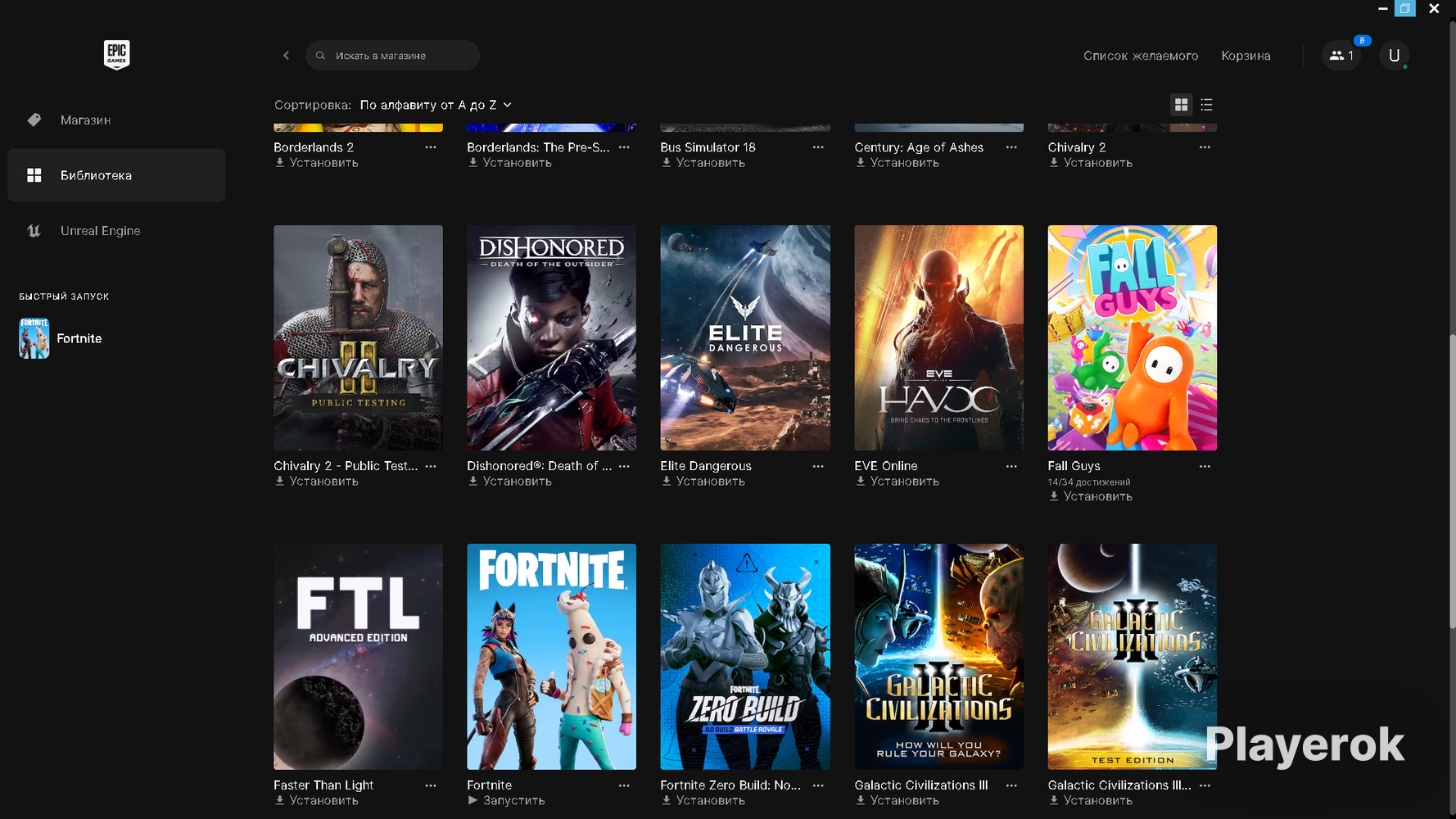Open the Dishonored Death of the Outsider cover
This screenshot has height=819, width=1456.
click(x=551, y=337)
